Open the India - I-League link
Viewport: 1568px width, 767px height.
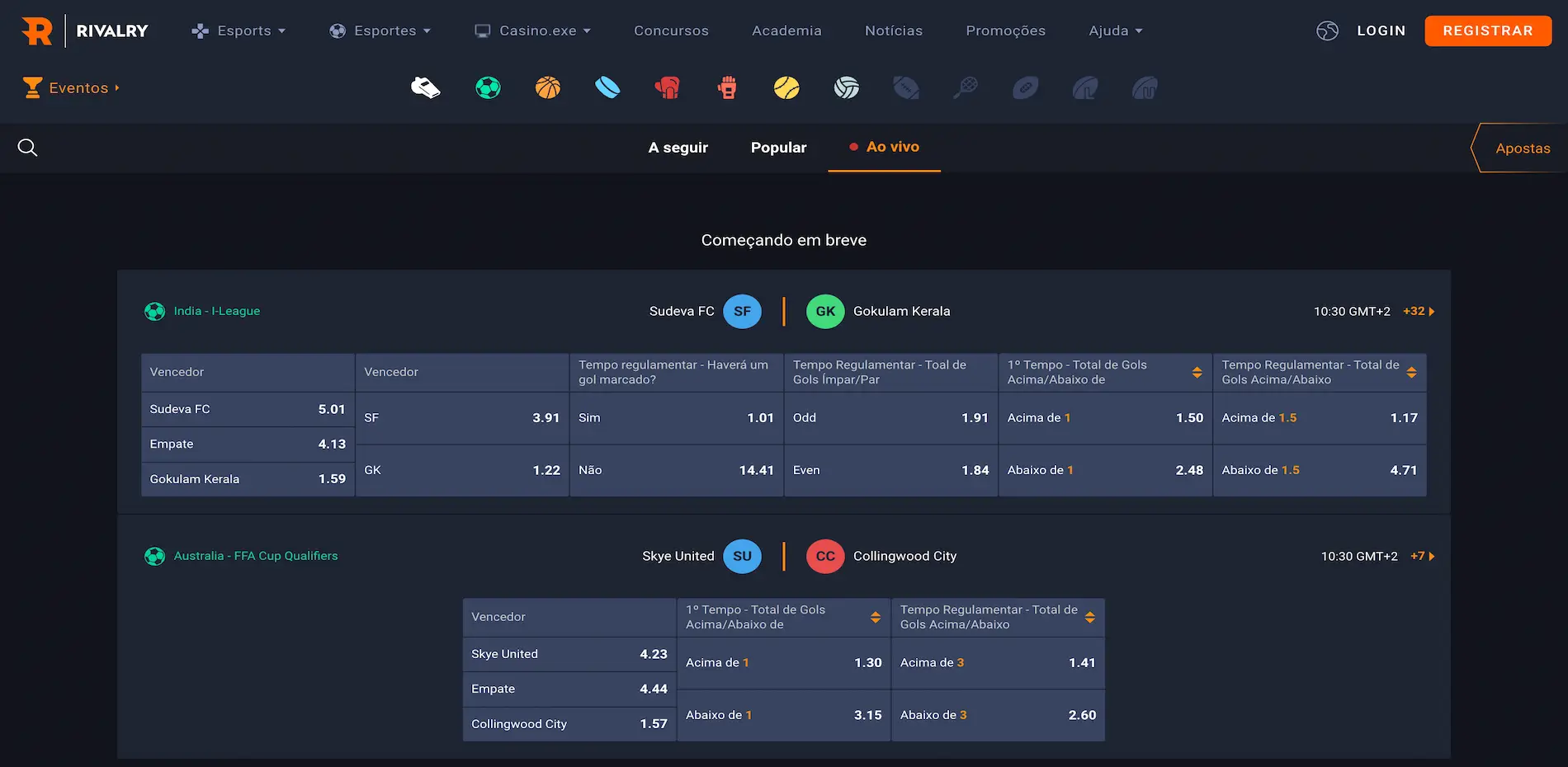(216, 311)
